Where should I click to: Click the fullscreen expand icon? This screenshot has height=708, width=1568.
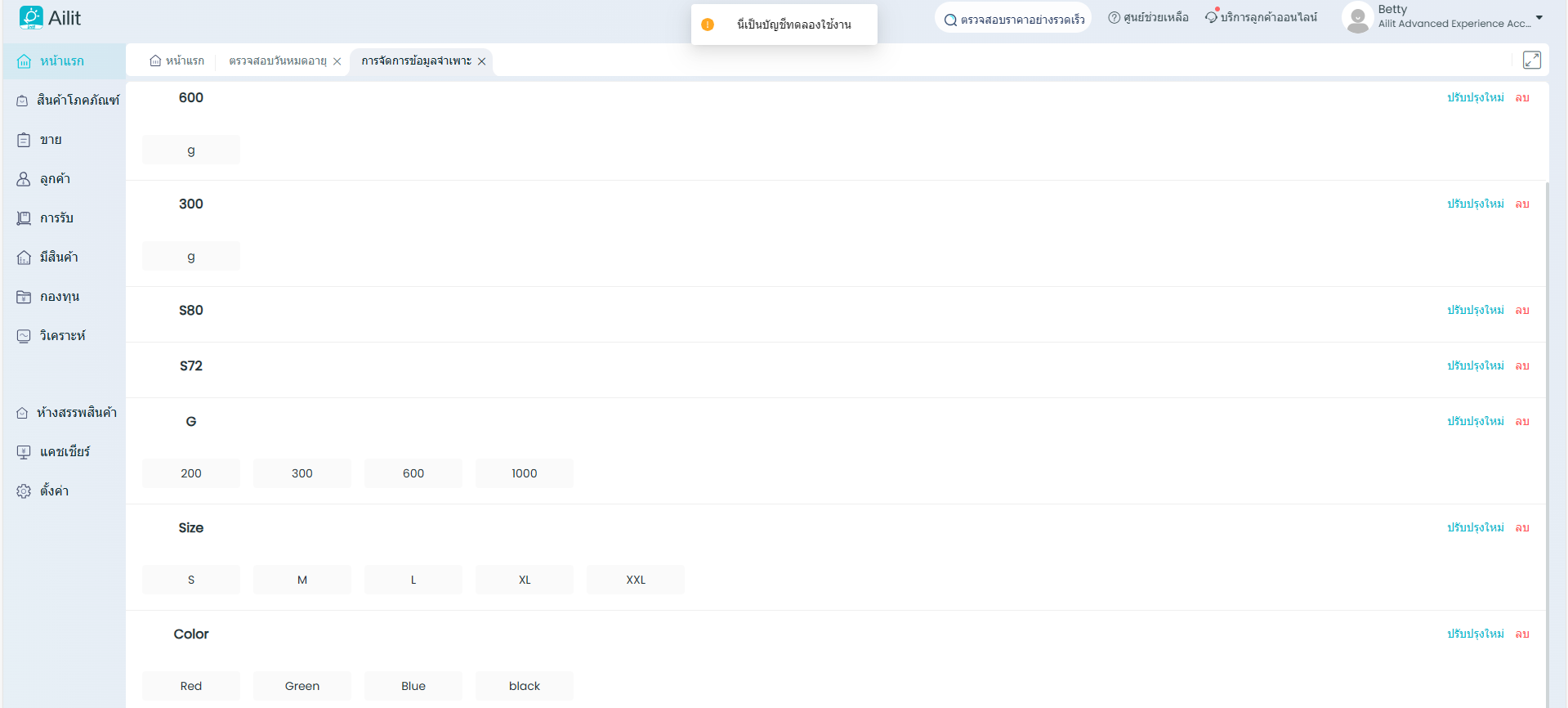[x=1531, y=60]
